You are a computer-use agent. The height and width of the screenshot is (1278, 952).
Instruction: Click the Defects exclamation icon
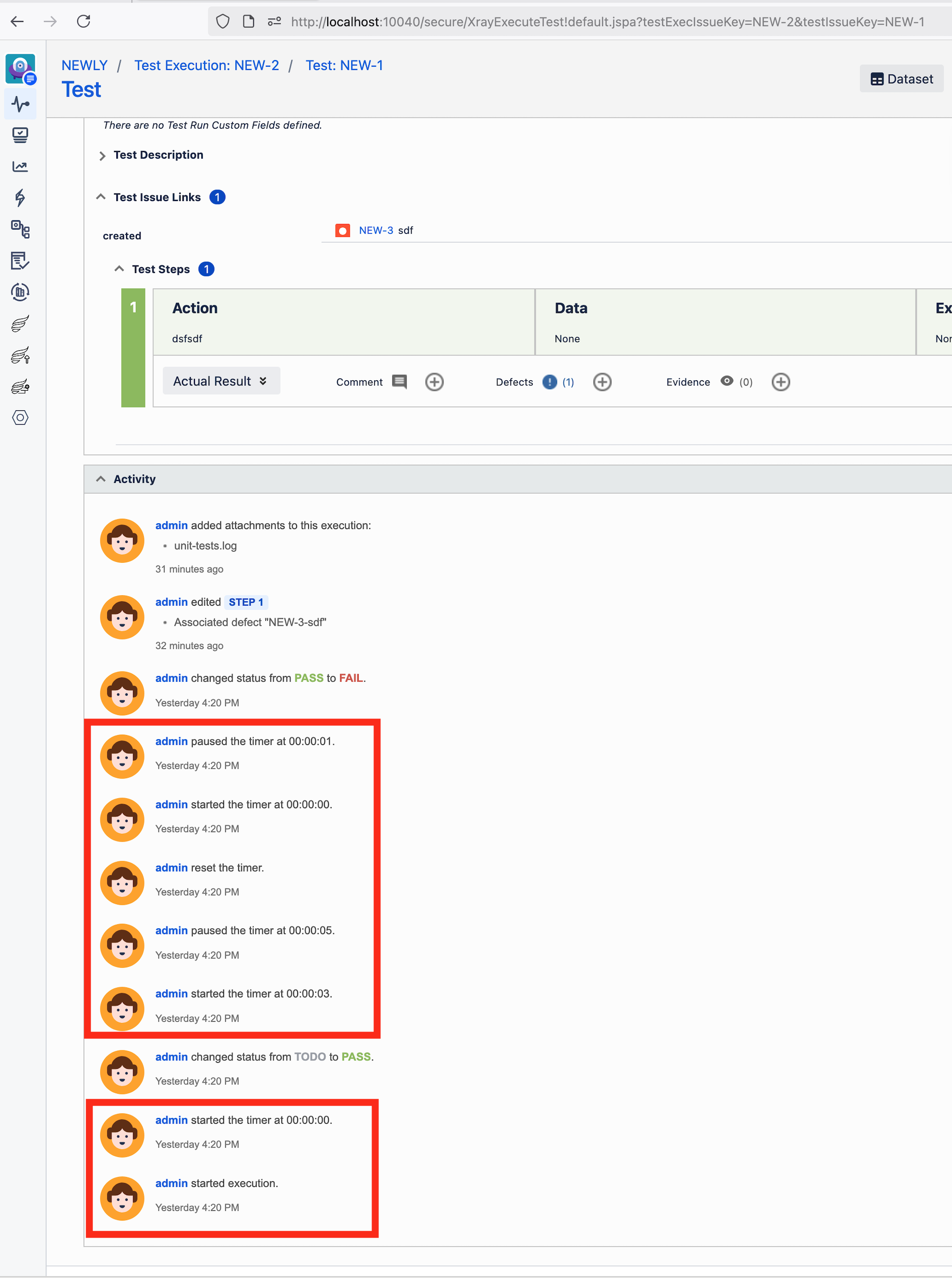550,382
